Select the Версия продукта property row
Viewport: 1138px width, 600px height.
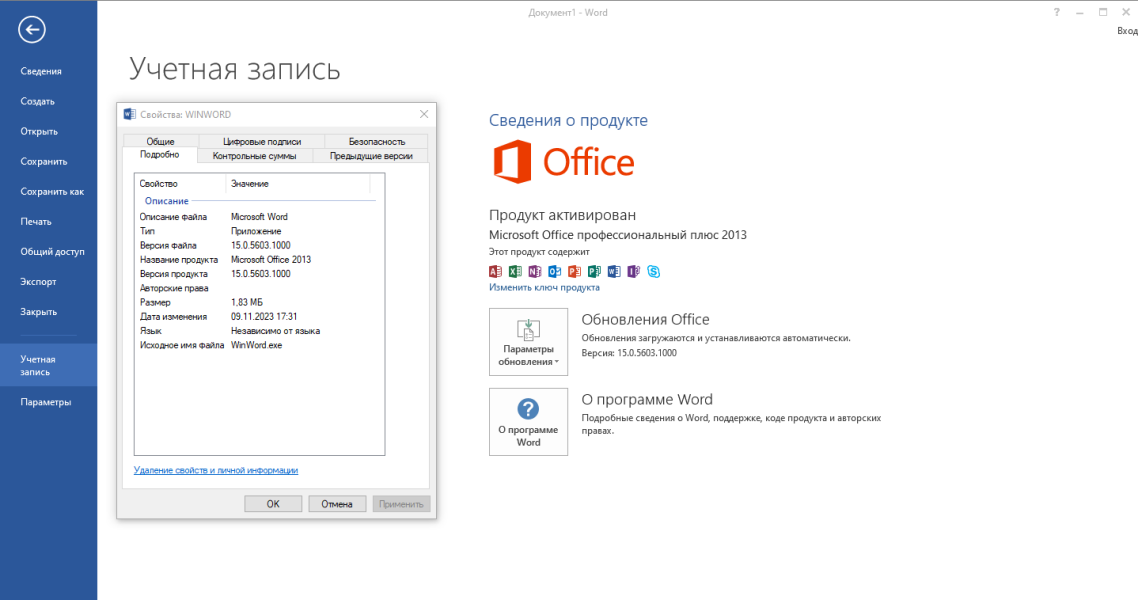tap(258, 274)
